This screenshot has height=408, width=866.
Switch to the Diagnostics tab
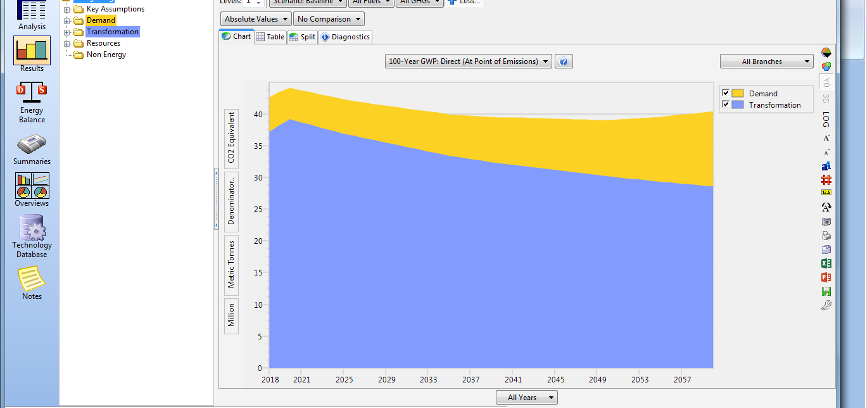coord(345,37)
